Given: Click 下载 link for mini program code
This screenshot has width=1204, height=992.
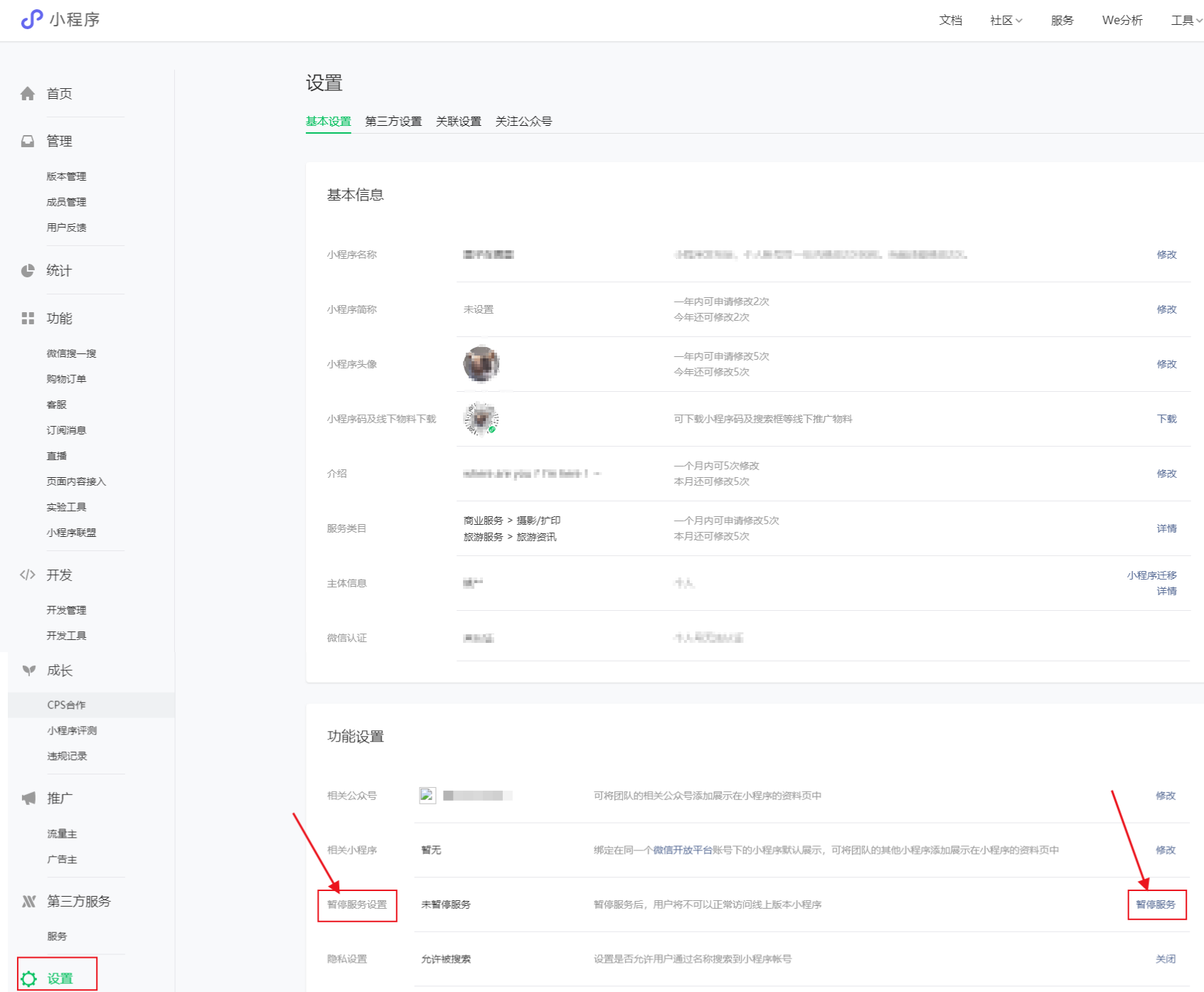Looking at the screenshot, I should tap(1166, 419).
